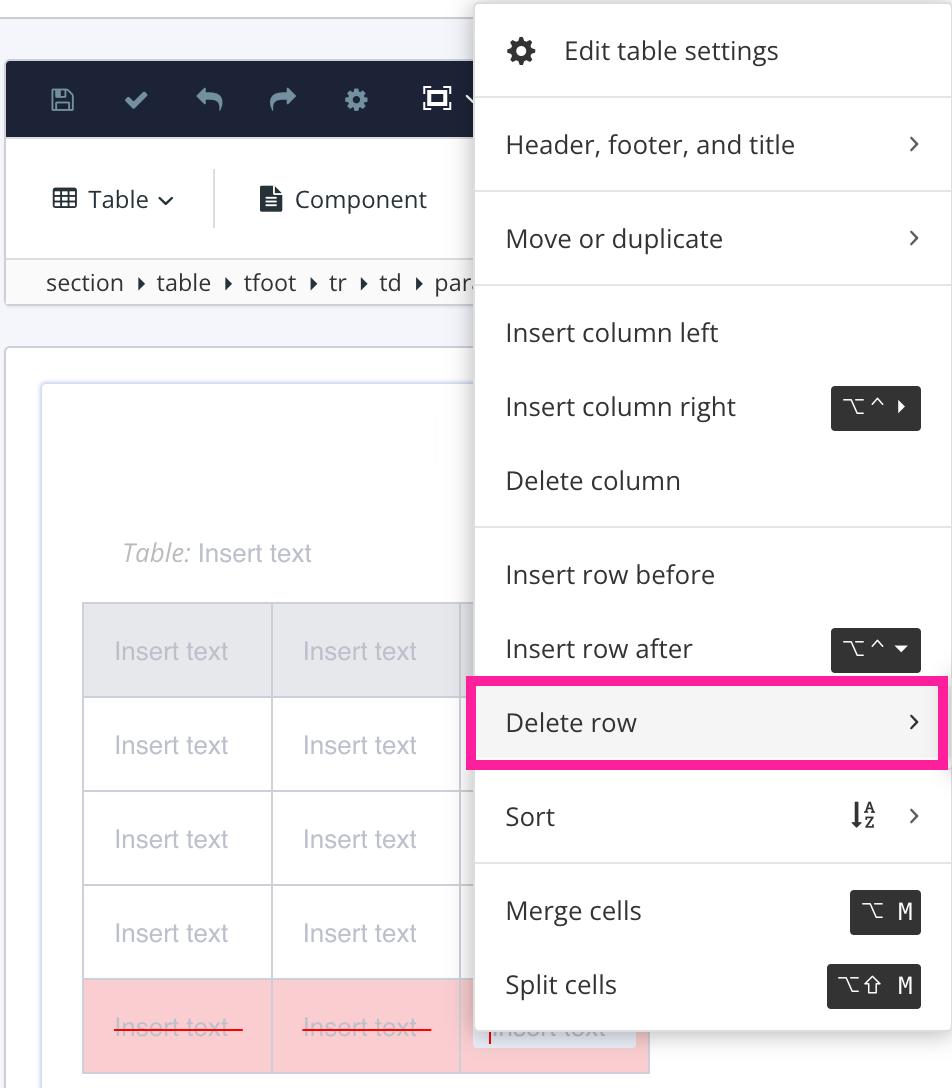Viewport: 952px width, 1088px height.
Task: Choose Merge cells from the context menu
Action: (x=573, y=911)
